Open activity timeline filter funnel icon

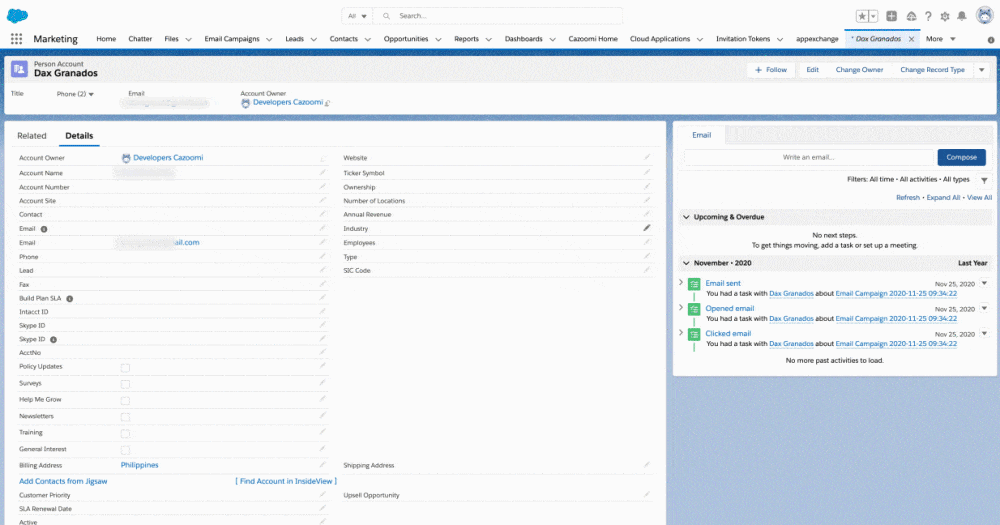tap(984, 180)
